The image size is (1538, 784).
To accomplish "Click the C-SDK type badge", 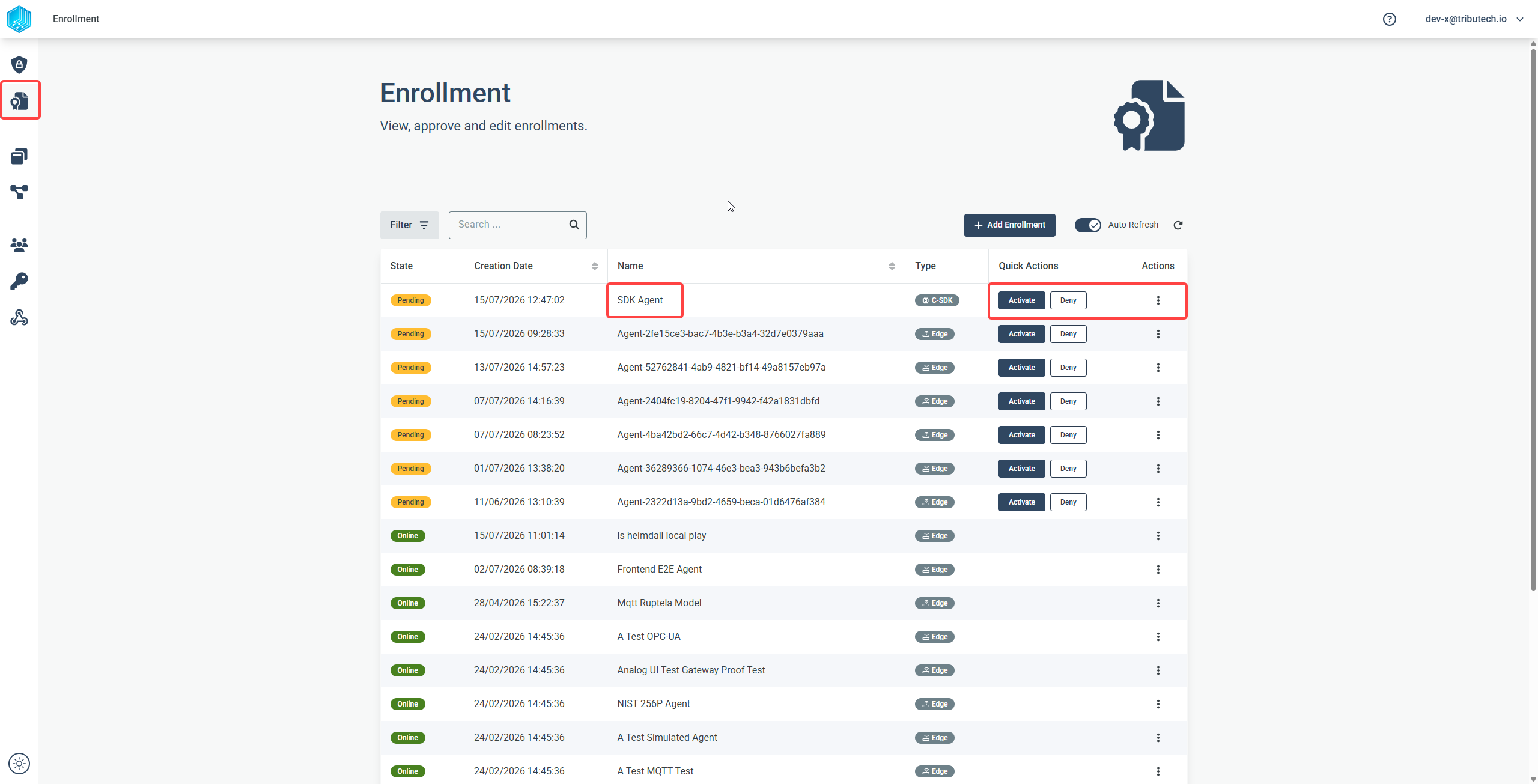I will pos(937,300).
